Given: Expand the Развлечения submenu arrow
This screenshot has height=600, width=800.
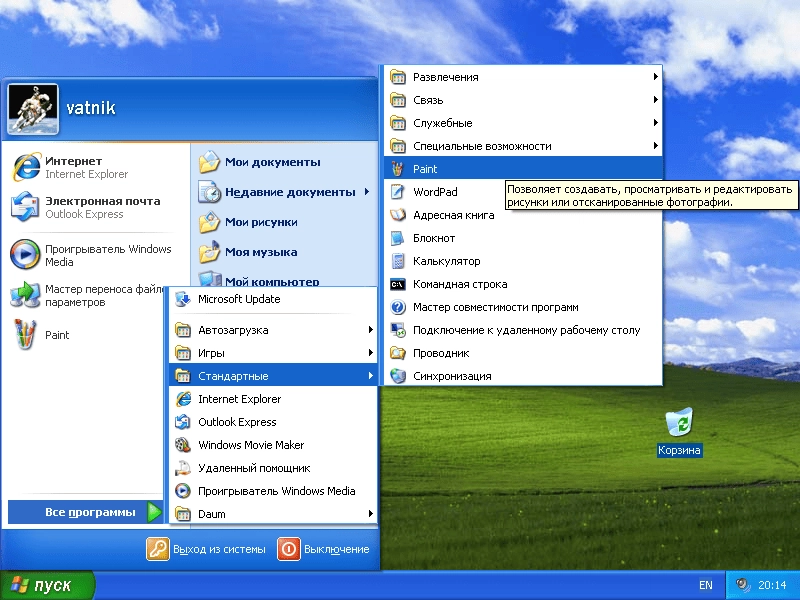Looking at the screenshot, I should tap(656, 77).
